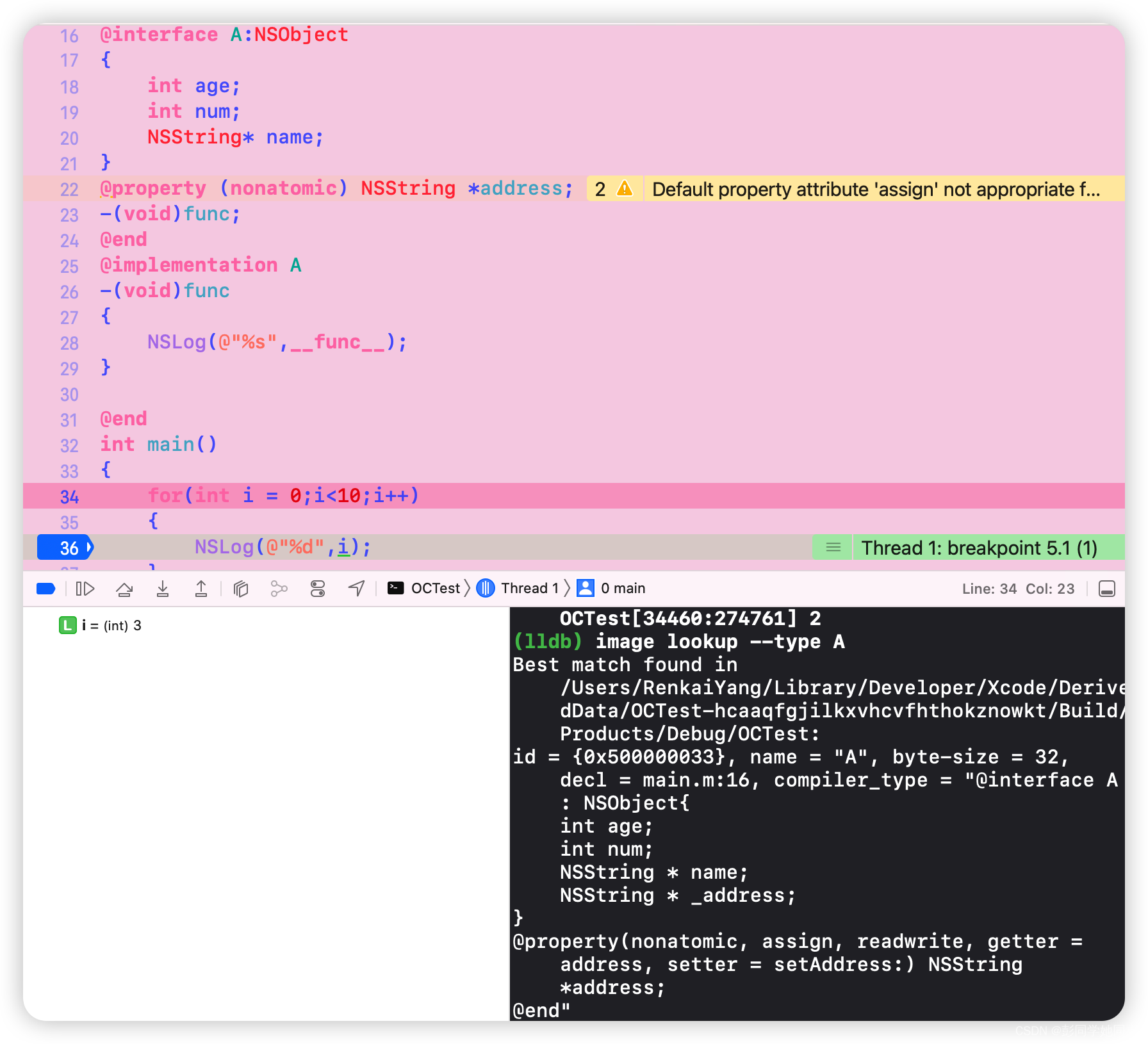This screenshot has width=1148, height=1044.
Task: Click the breakpoint marker on line 36
Action: [65, 548]
